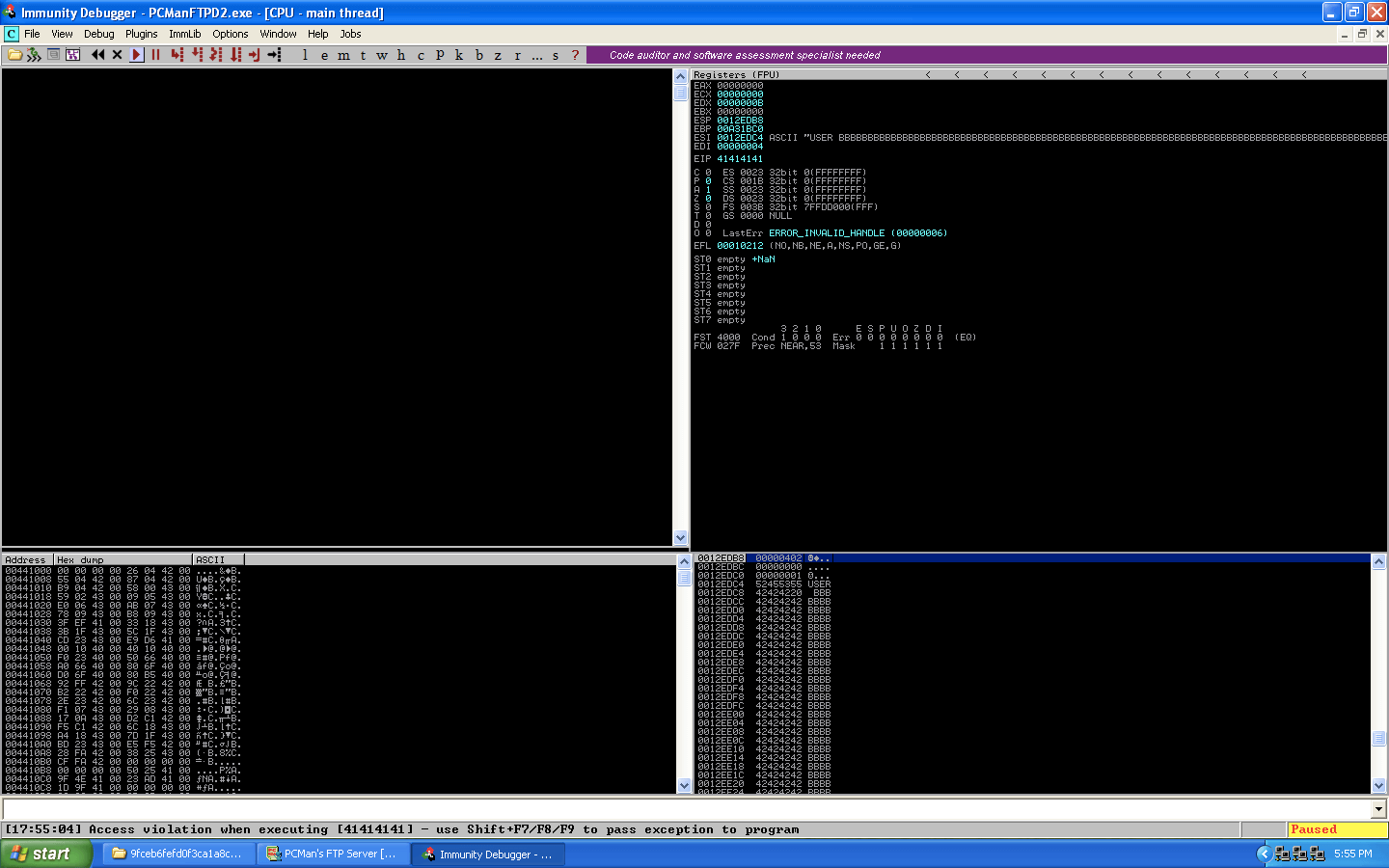Show Run trace via '...' button
Viewport: 1389px width, 868px height.
pos(536,55)
